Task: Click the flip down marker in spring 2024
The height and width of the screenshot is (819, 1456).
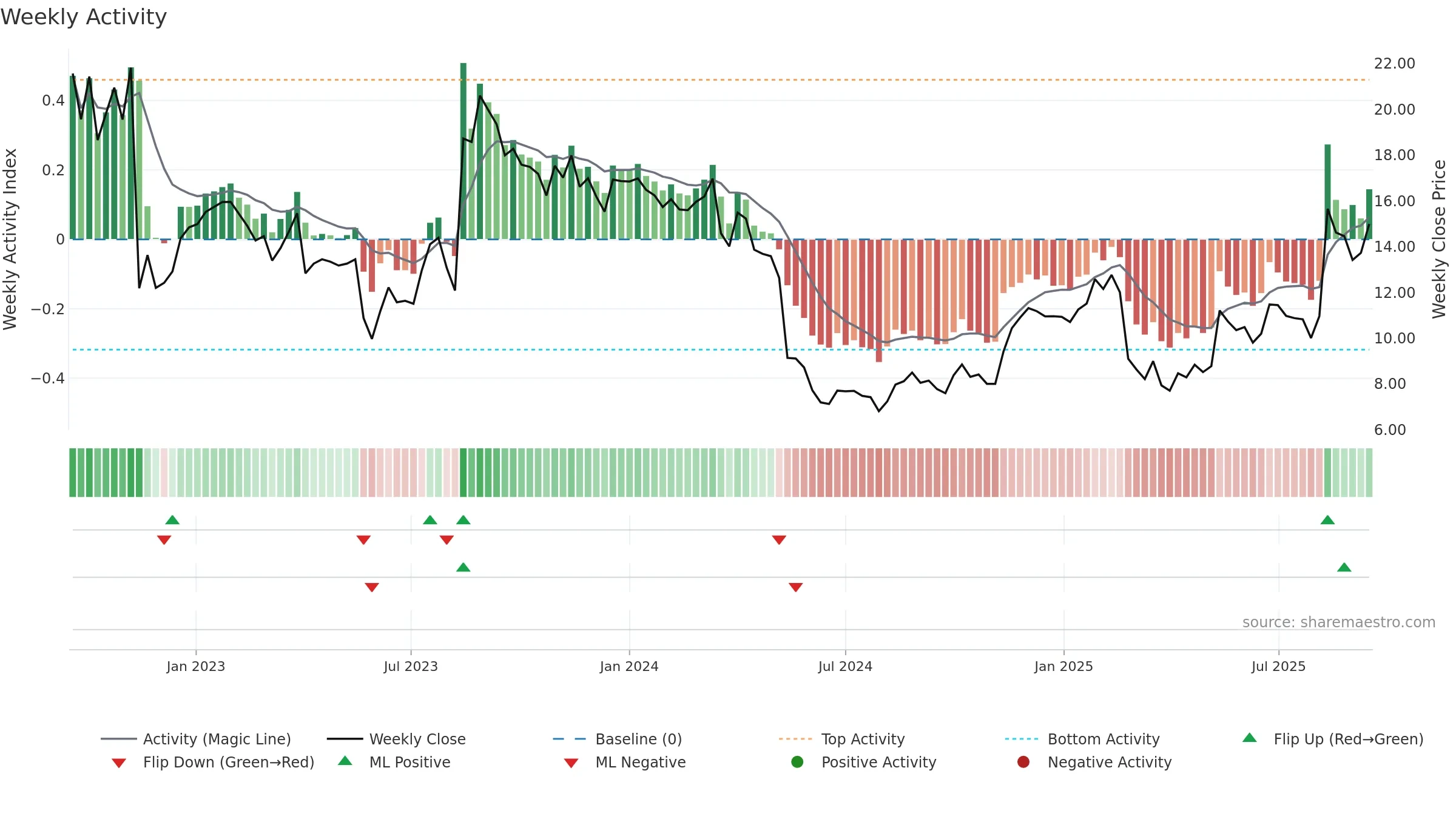Action: [x=779, y=540]
